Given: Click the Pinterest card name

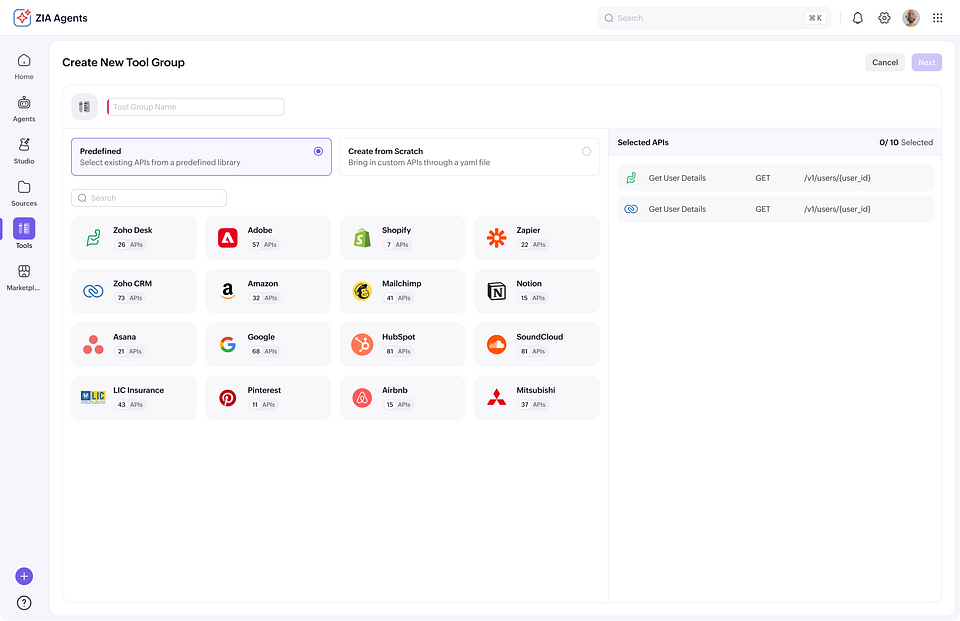Looking at the screenshot, I should pyautogui.click(x=264, y=390).
